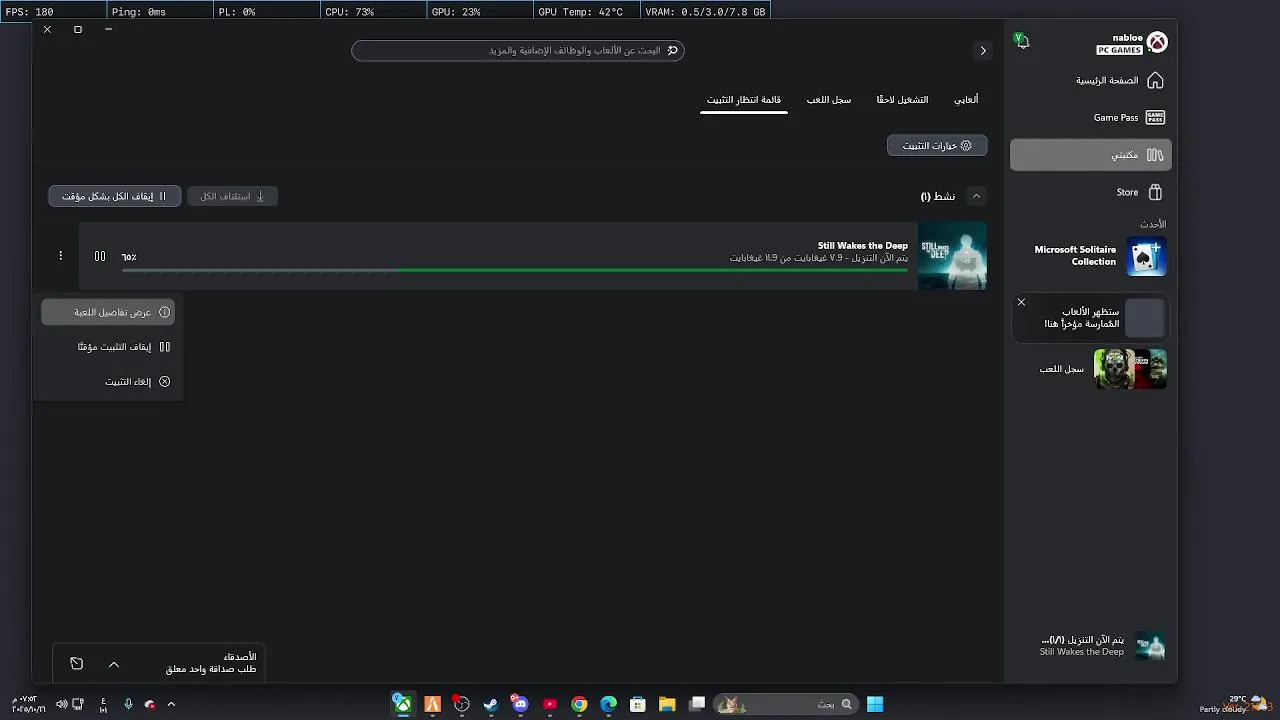Click the طلب صداقة واحد معلق text

tap(211, 669)
